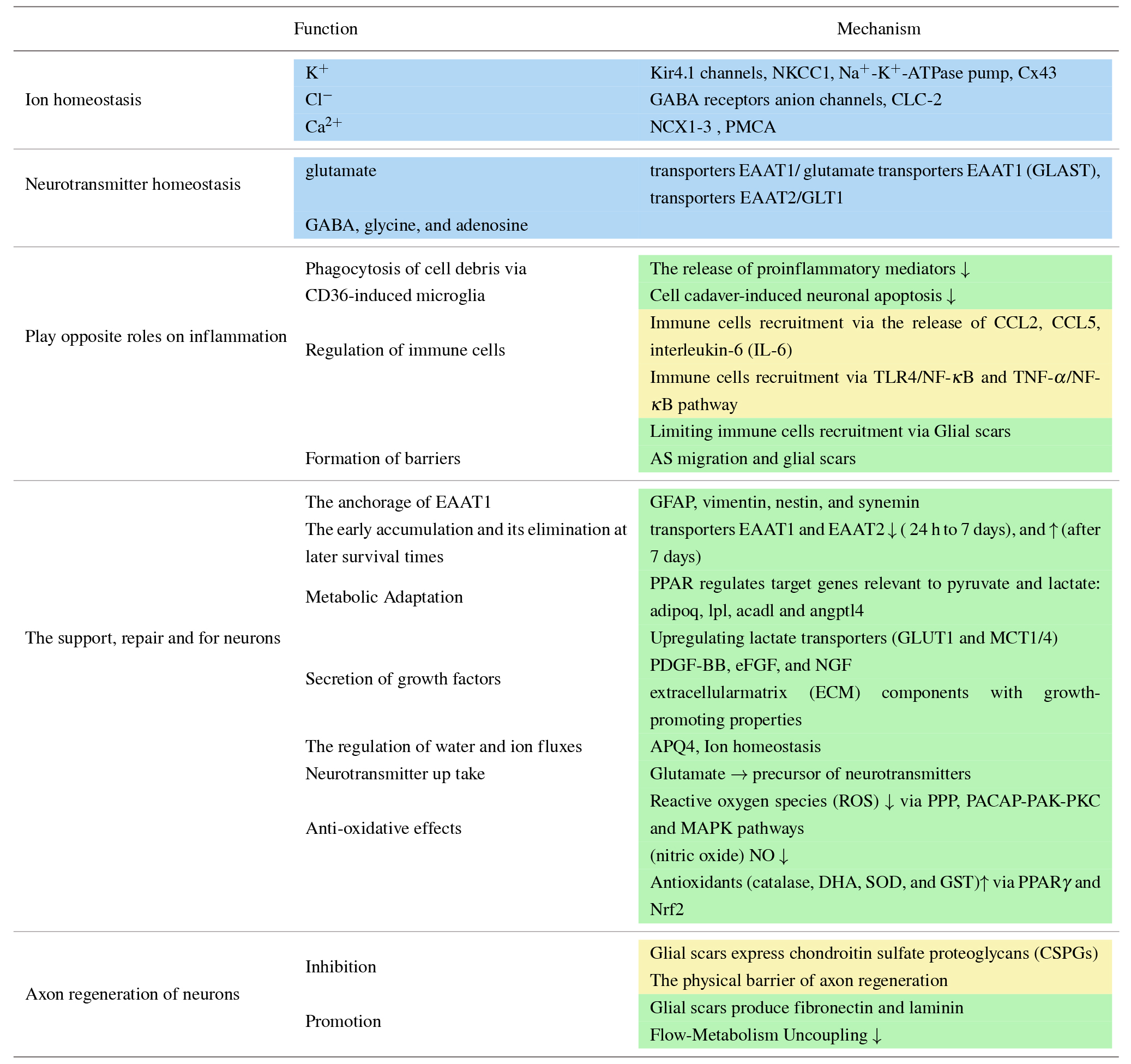Viewport: 1131px width, 1064px height.
Task: Select the NCX1-3, PMCA cell
Action: pos(712,127)
